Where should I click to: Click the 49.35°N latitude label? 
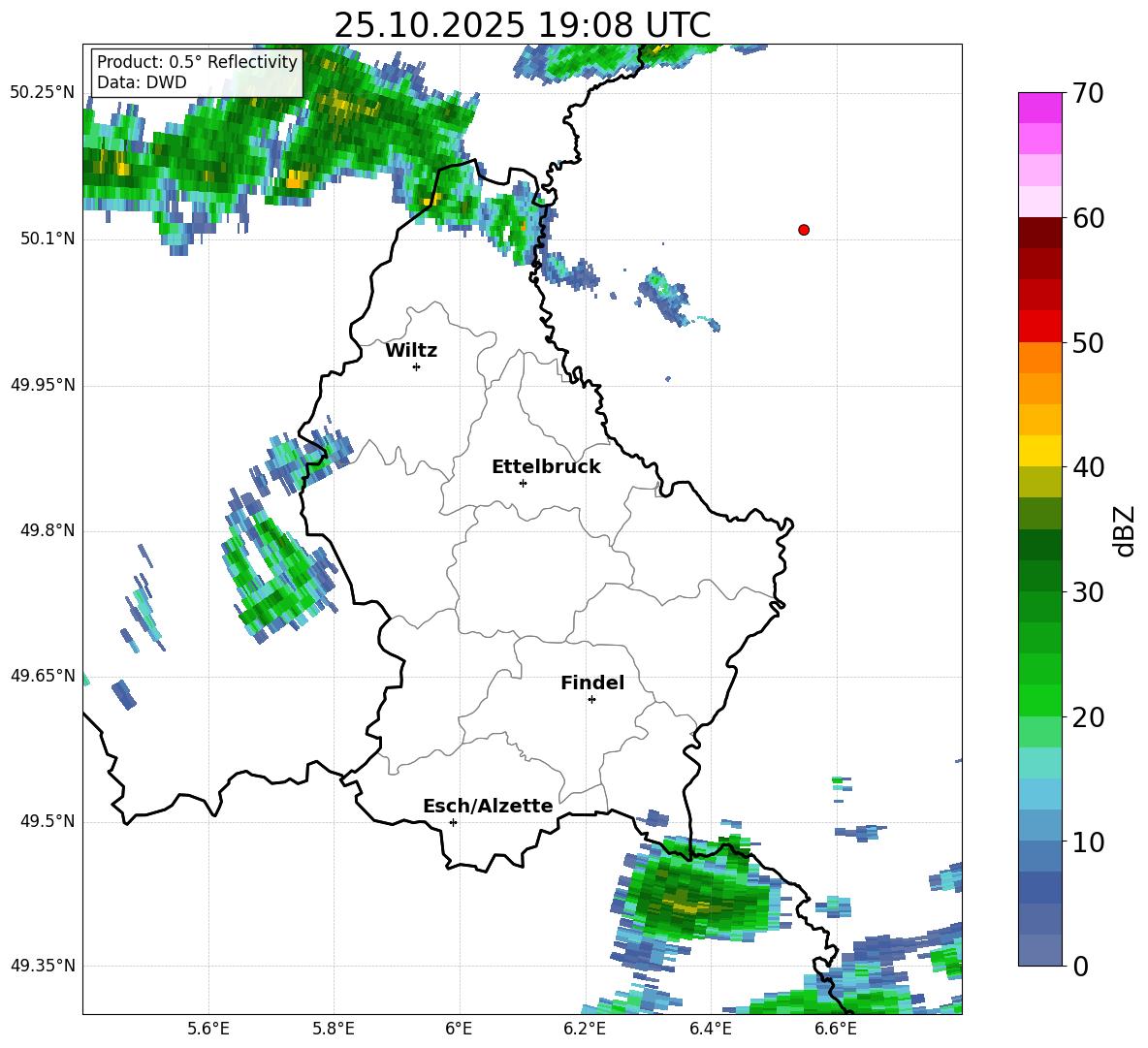43,966
